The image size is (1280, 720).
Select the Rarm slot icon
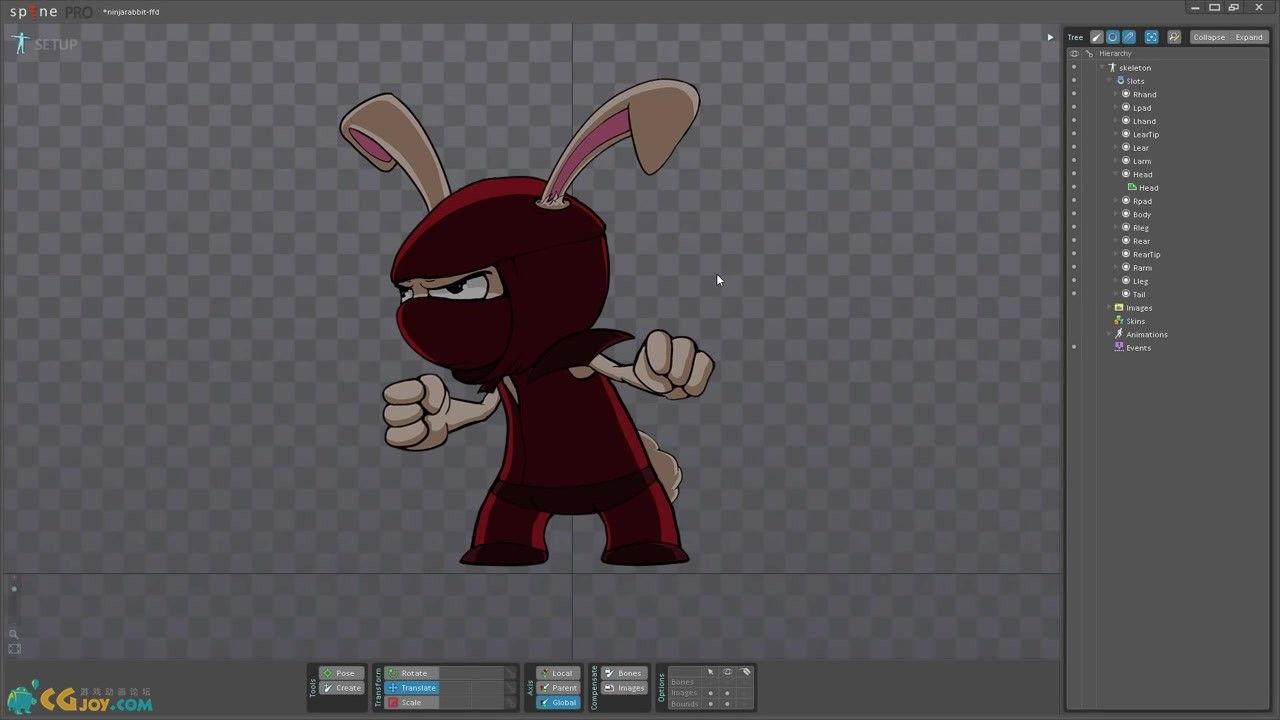coord(1126,268)
